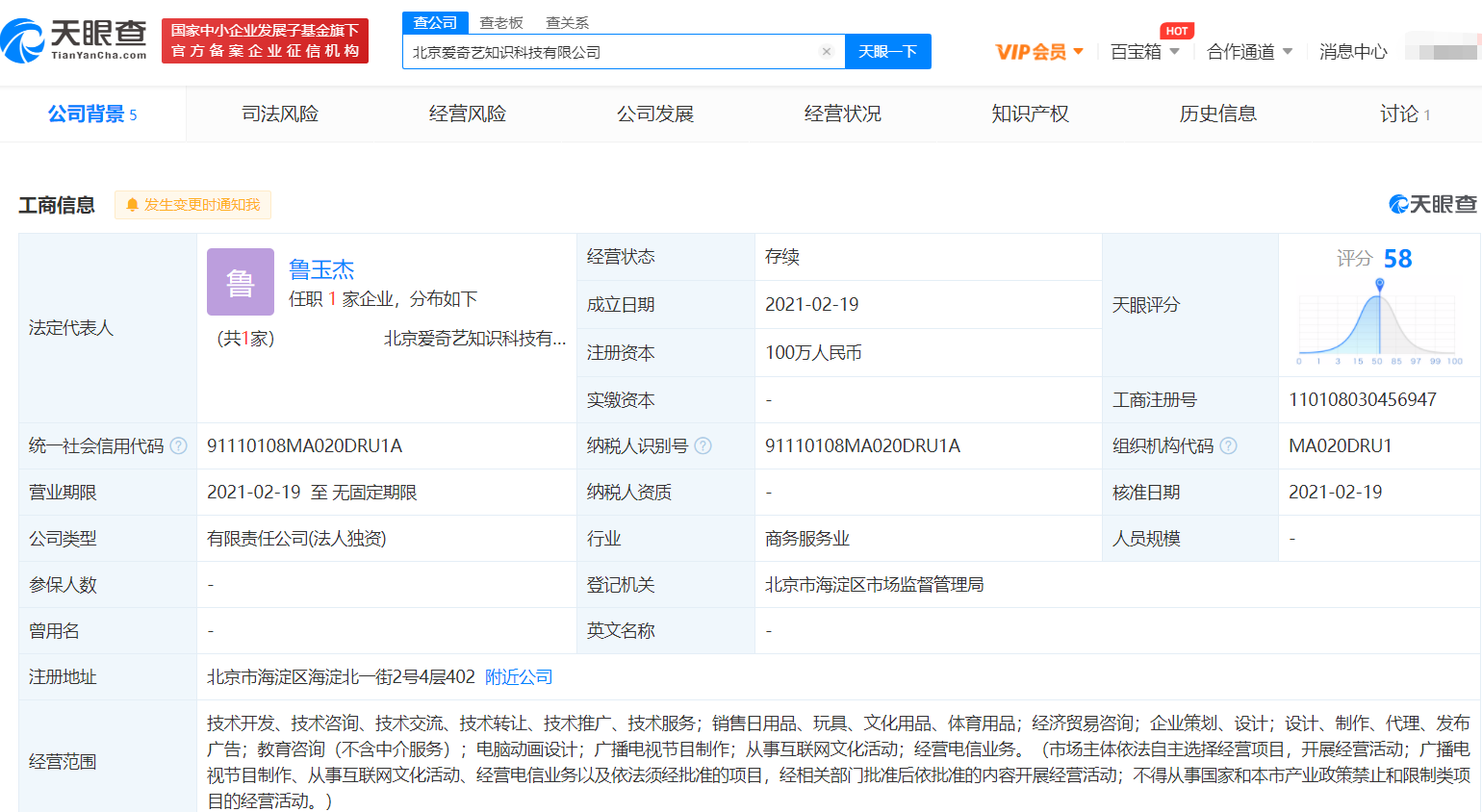Open the TianYanCha logo homepage
Image resolution: width=1482 pixels, height=812 pixels.
74,40
